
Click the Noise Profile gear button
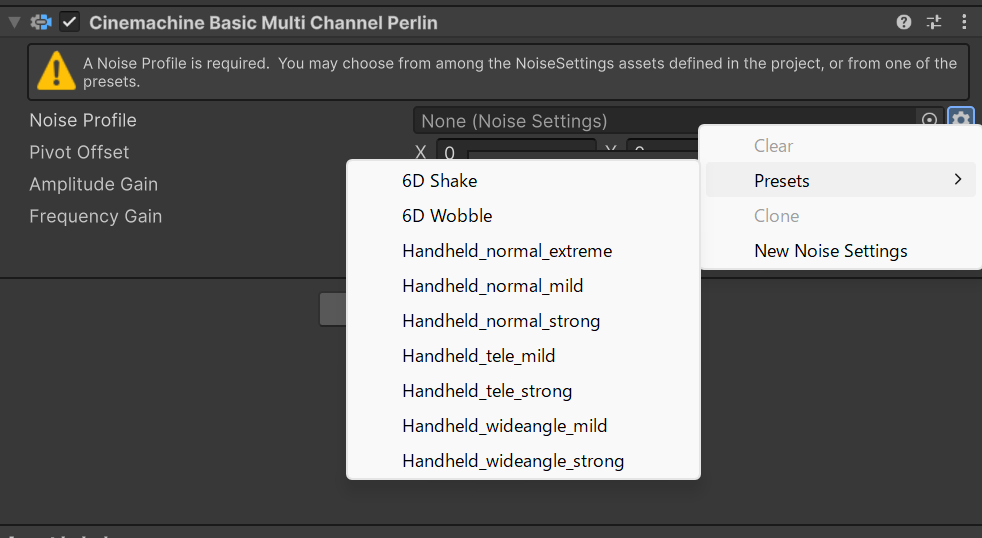961,117
